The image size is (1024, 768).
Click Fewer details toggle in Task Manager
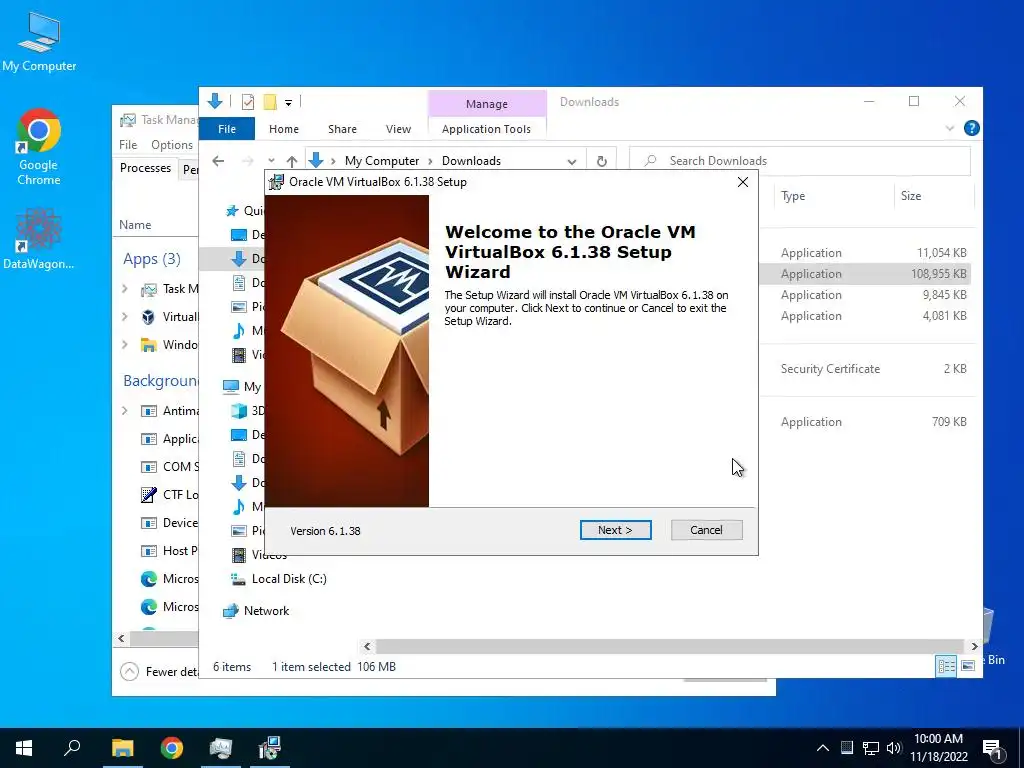tap(159, 671)
